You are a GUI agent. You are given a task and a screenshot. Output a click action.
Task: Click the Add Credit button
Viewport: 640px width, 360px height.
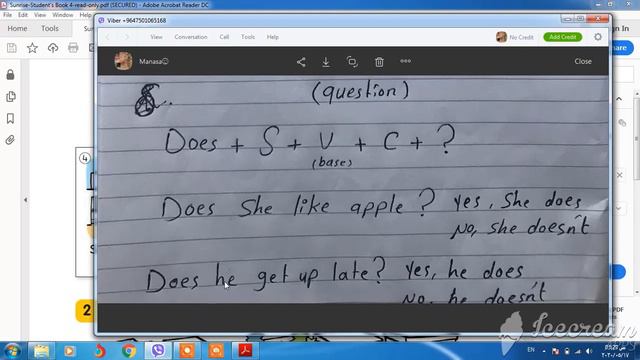[562, 37]
